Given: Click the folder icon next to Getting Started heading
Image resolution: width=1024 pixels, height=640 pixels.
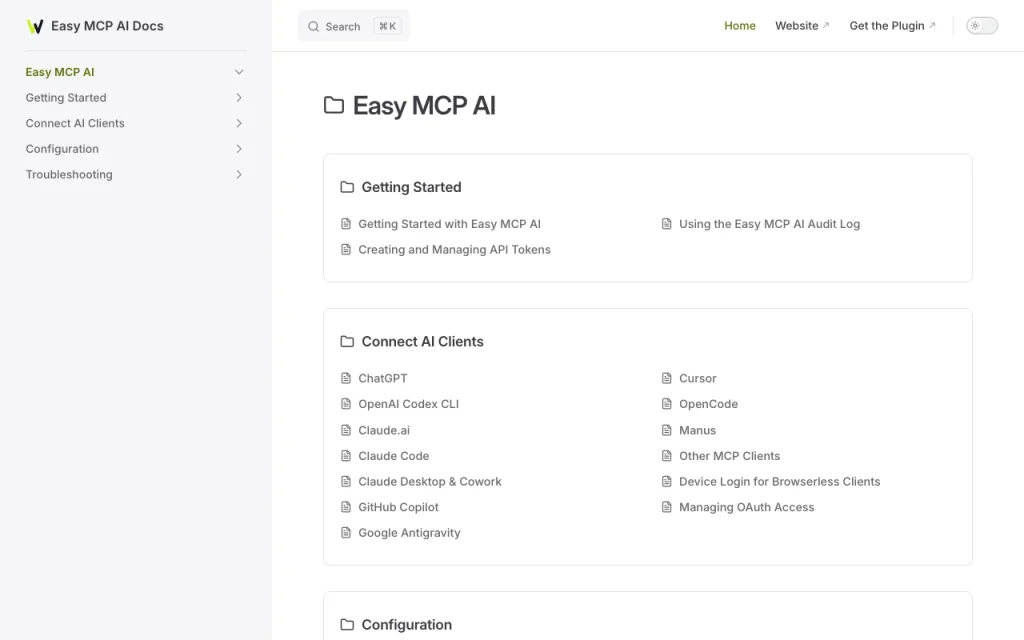Looking at the screenshot, I should tap(347, 187).
